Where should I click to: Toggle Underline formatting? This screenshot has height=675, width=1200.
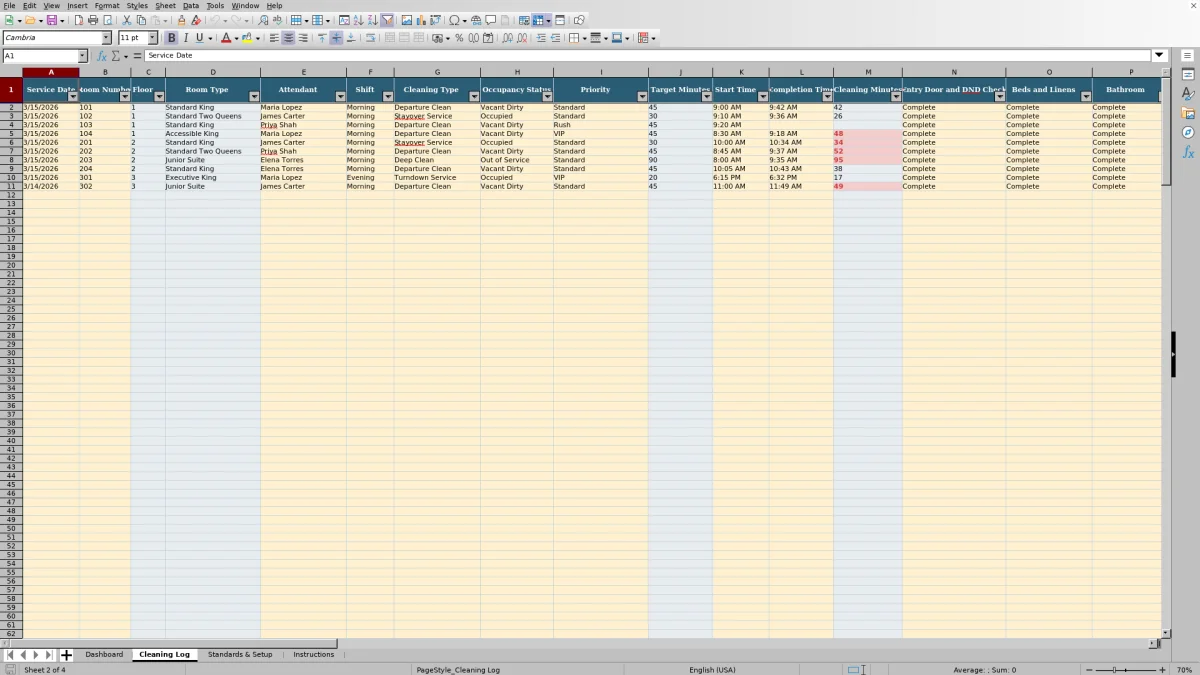click(199, 38)
